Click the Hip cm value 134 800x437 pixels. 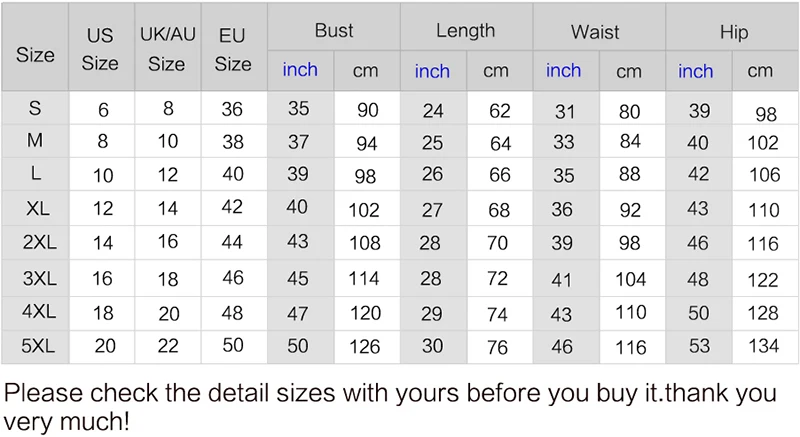[762, 346]
